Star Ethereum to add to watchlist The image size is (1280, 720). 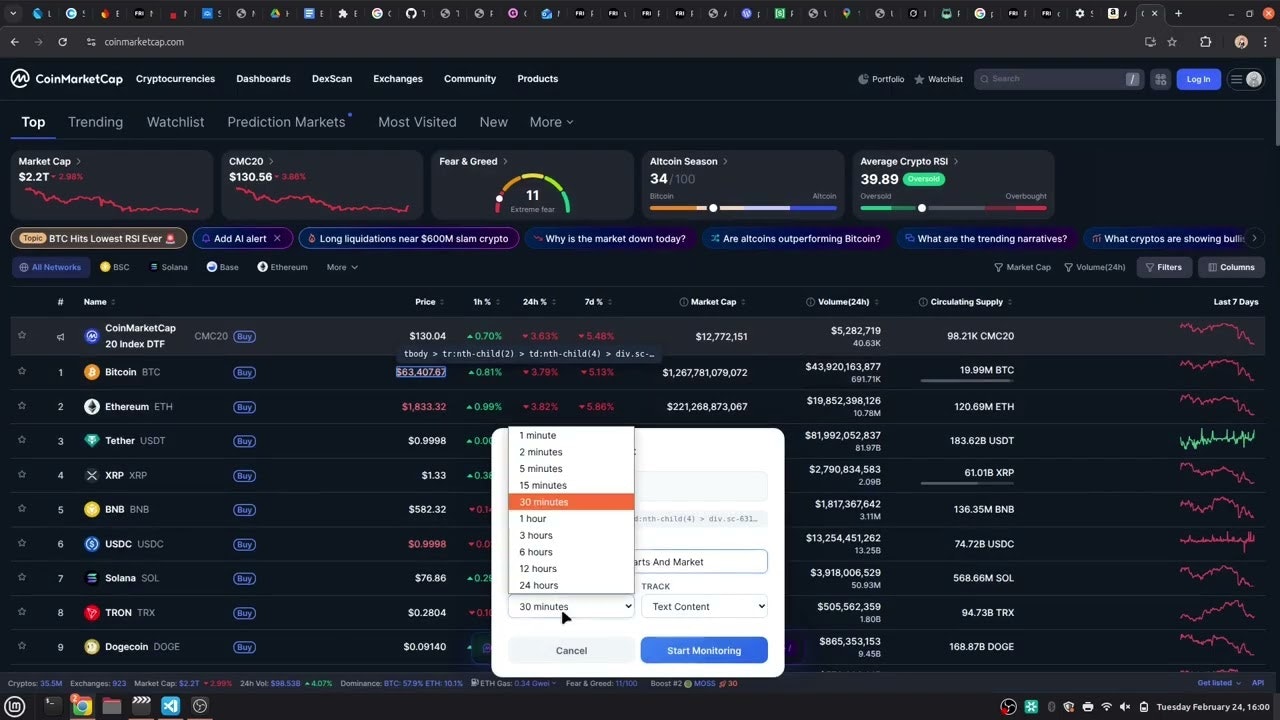[x=21, y=407]
